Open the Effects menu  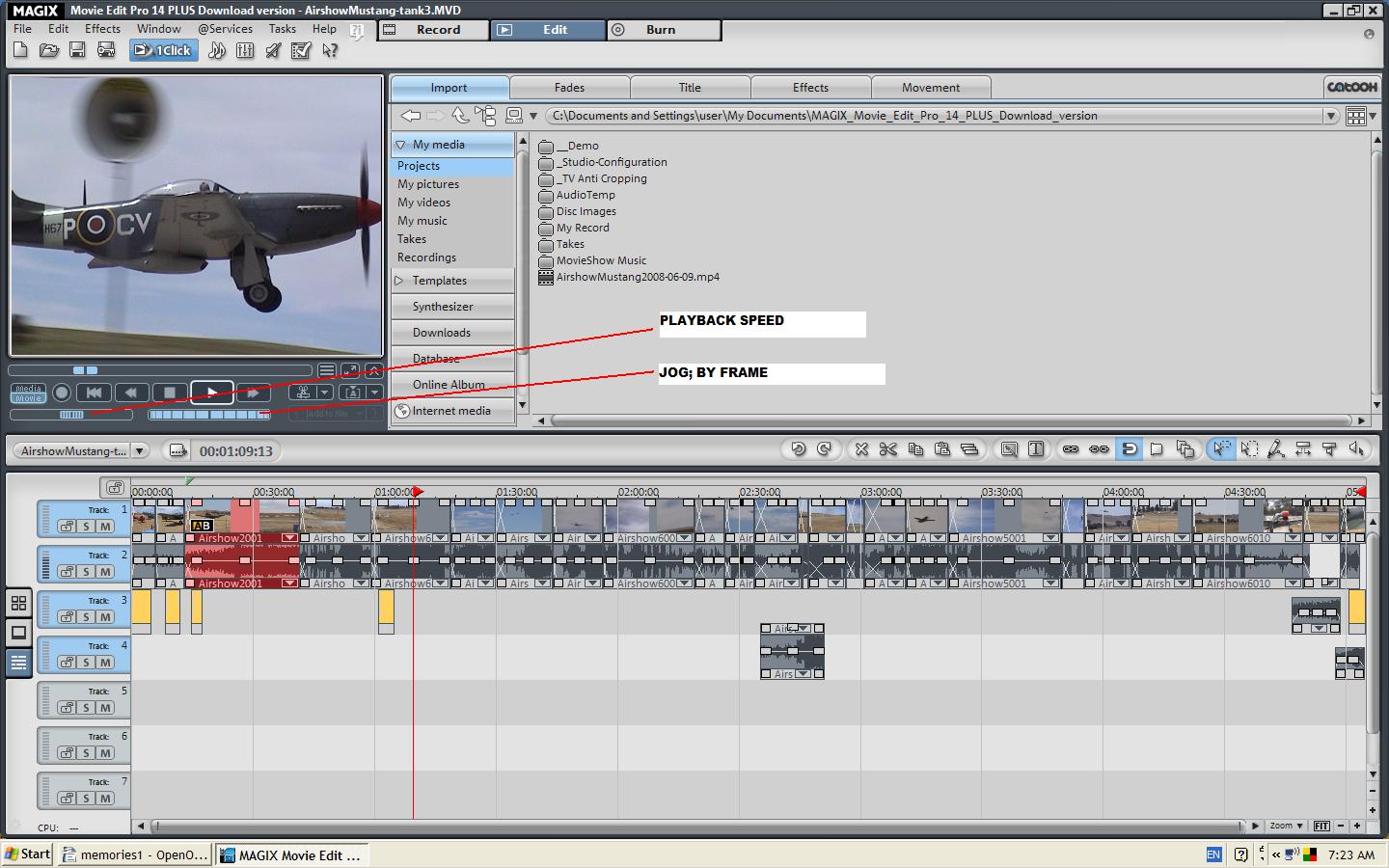coord(102,29)
